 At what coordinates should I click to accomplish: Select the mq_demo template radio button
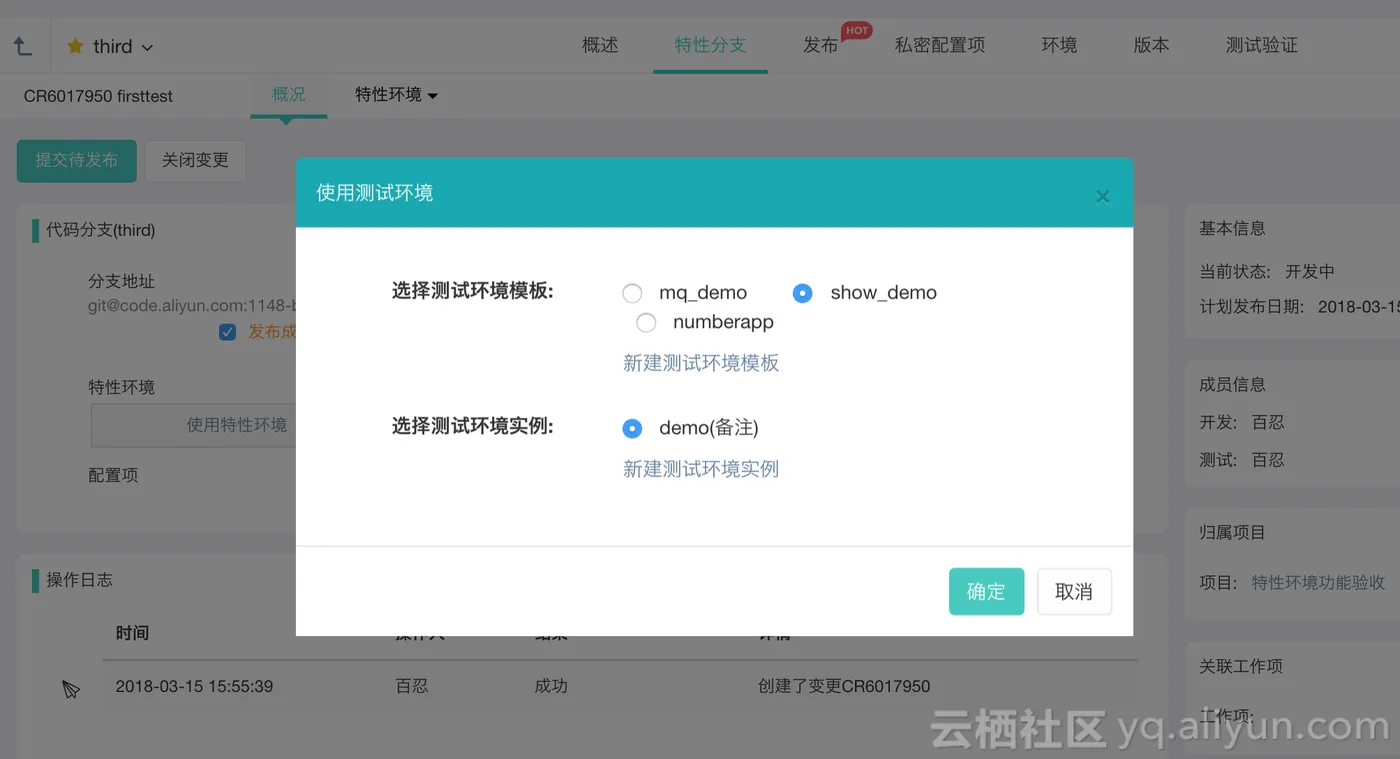pyautogui.click(x=632, y=293)
